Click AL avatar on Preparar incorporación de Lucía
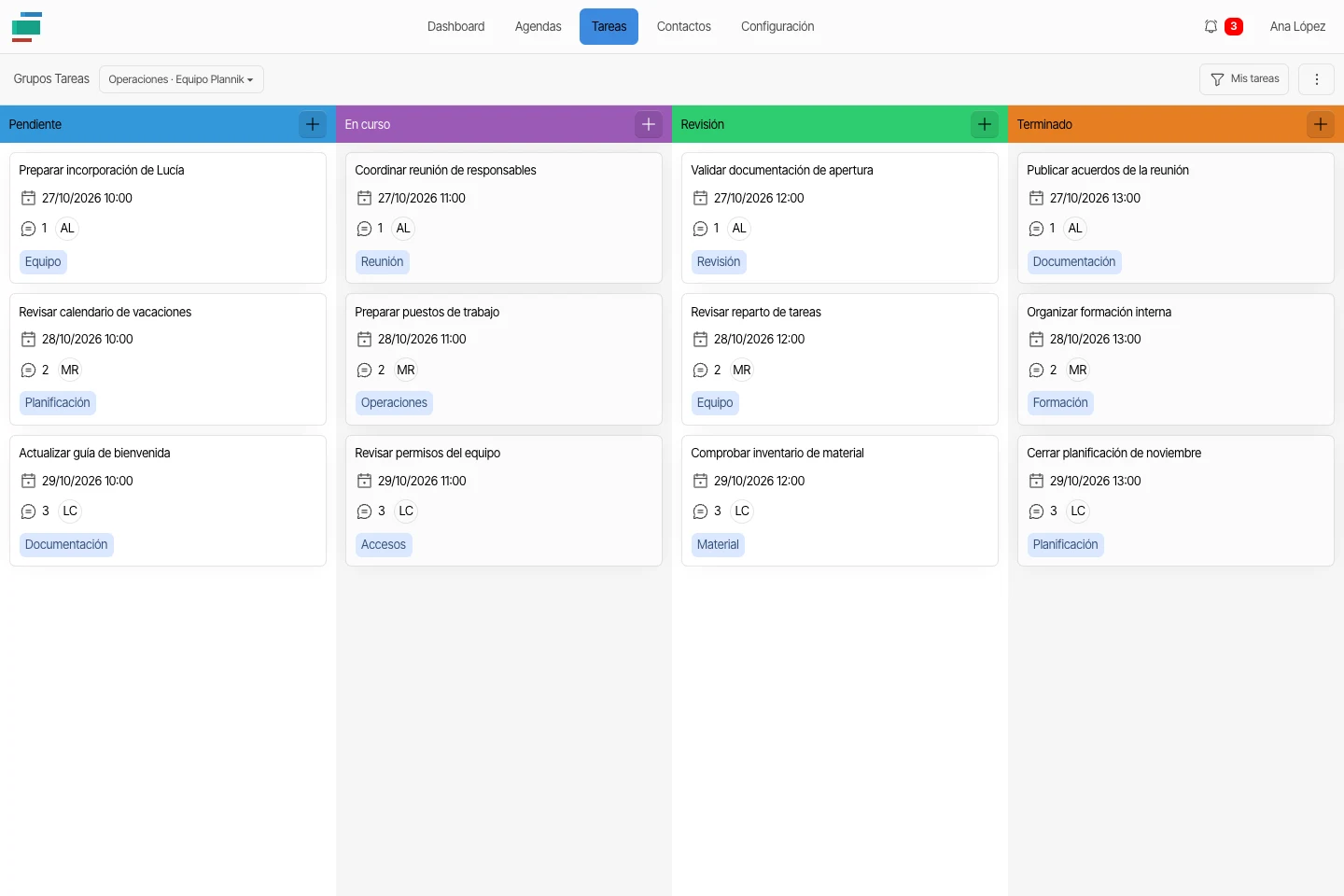This screenshot has width=1344, height=896. [67, 229]
